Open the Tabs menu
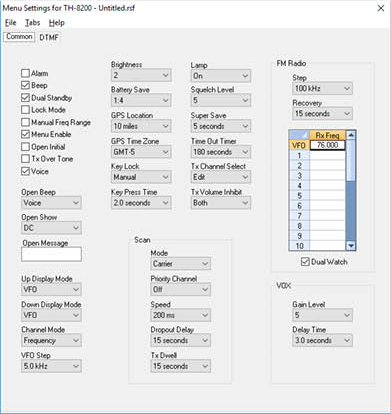Viewport: 391px width, 414px height. click(x=33, y=23)
